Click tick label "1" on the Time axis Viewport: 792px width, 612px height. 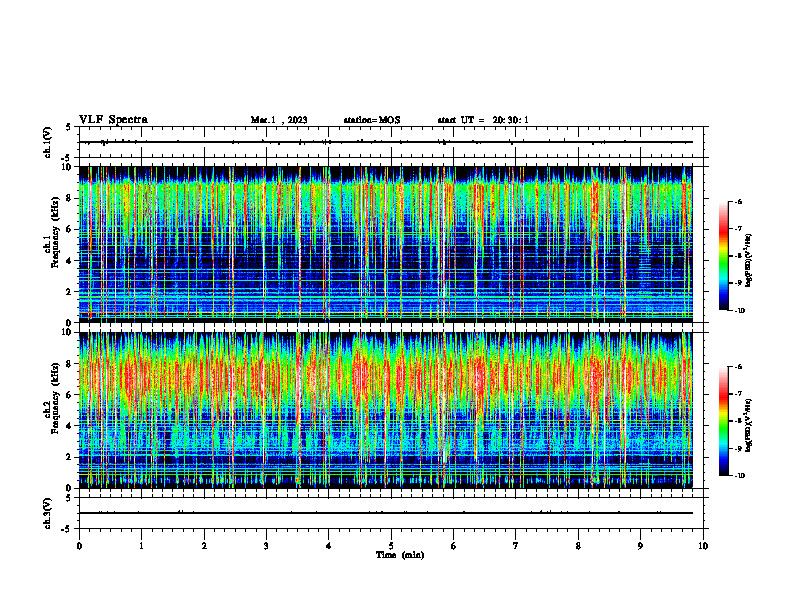tap(142, 546)
